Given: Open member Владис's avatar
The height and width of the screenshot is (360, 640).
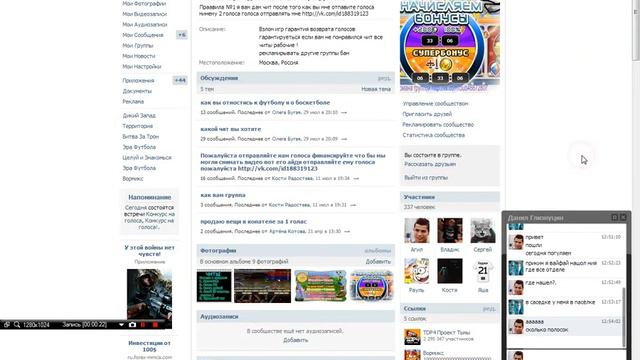Looking at the screenshot, I should pyautogui.click(x=450, y=231).
